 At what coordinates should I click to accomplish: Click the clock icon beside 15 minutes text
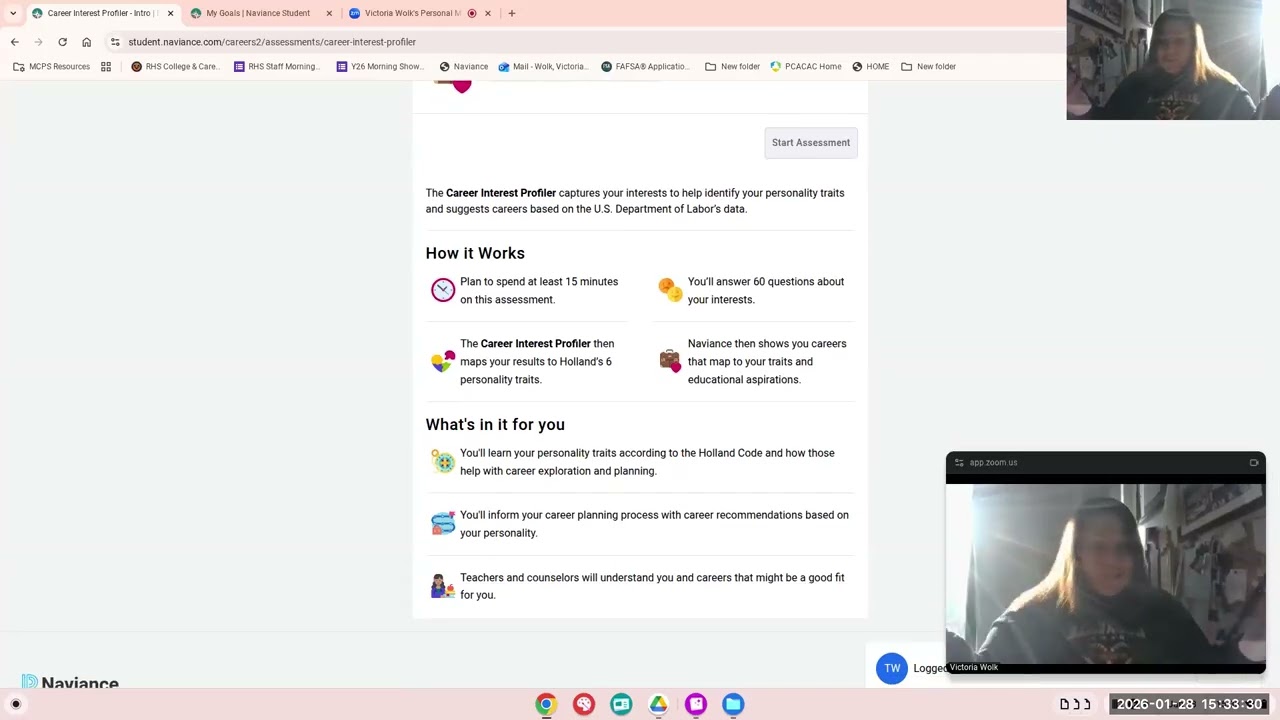443,290
